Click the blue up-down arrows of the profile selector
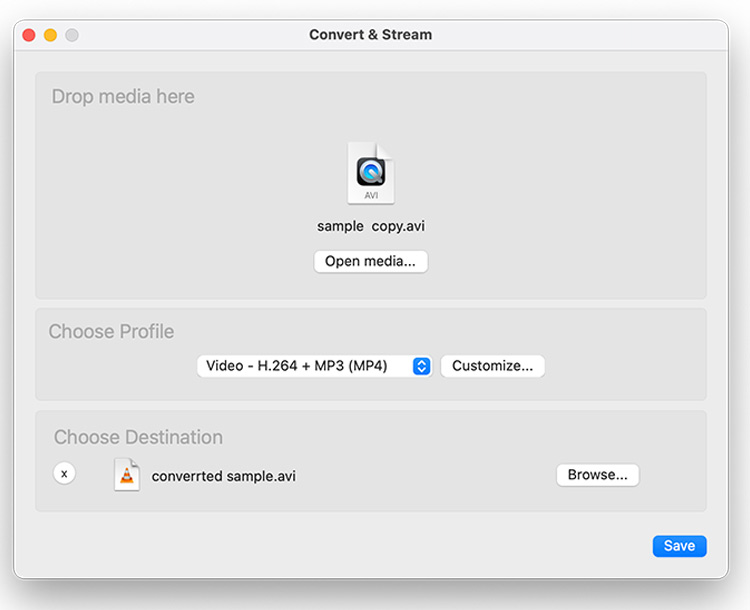 coord(422,366)
